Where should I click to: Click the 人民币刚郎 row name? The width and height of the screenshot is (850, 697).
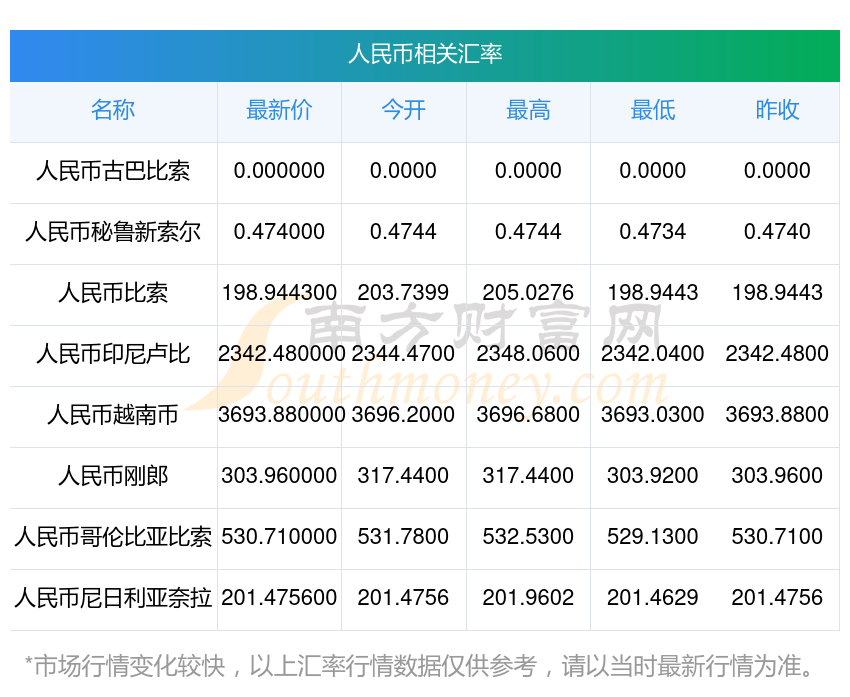(x=113, y=476)
